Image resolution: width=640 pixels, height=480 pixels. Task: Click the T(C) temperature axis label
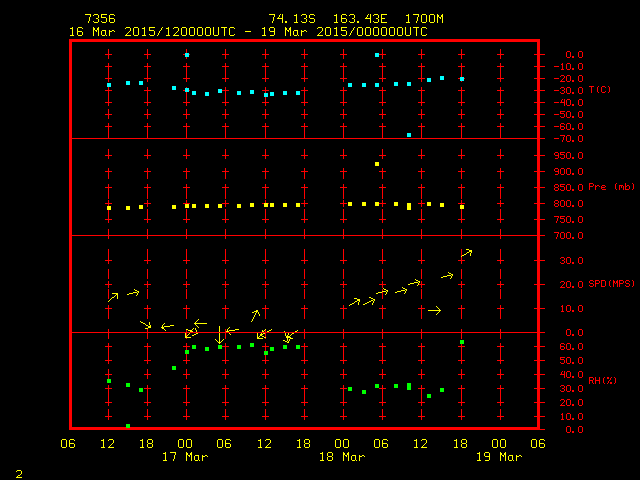(599, 90)
